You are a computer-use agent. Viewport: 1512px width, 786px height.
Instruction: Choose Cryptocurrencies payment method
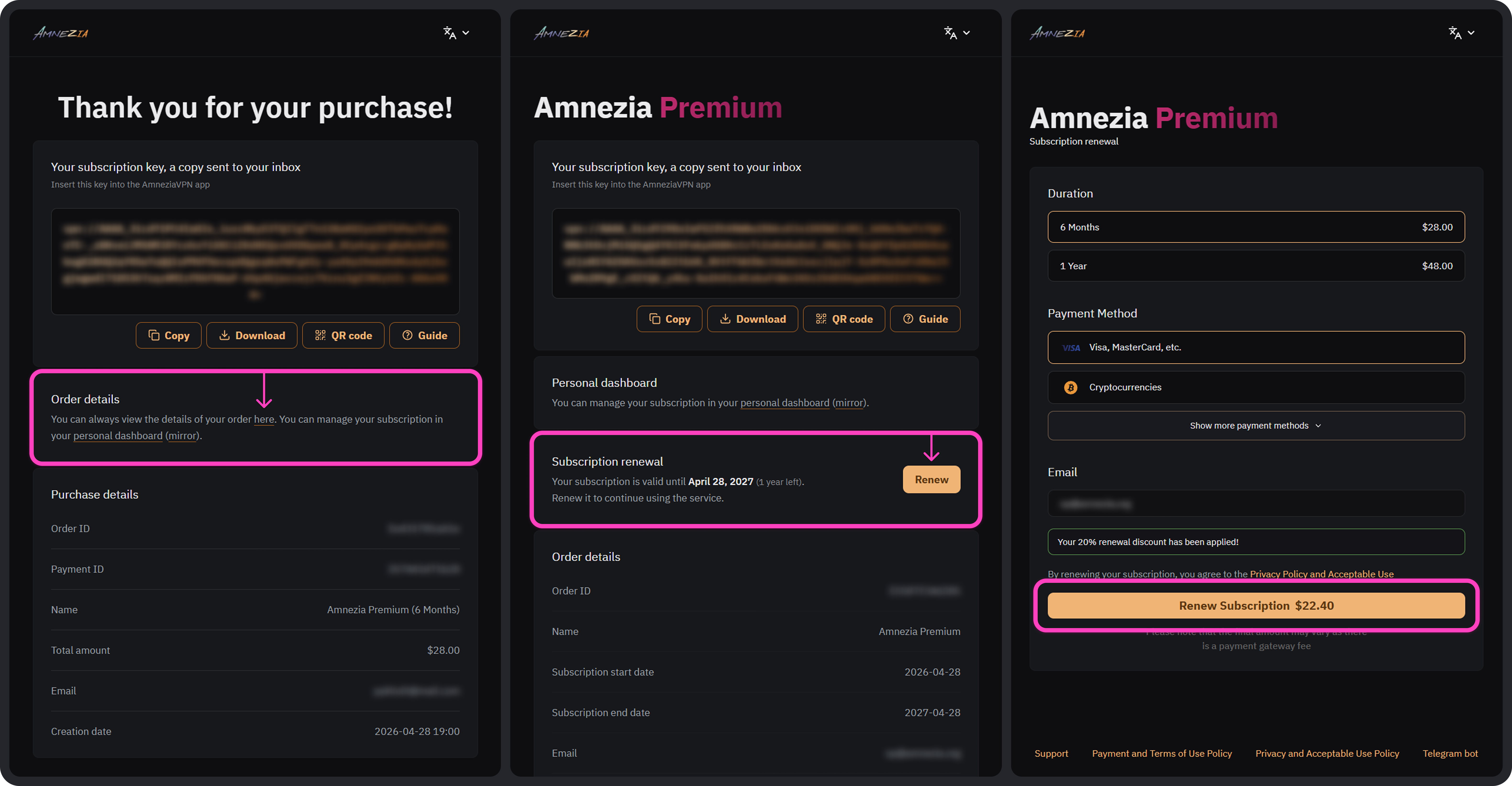click(1256, 387)
